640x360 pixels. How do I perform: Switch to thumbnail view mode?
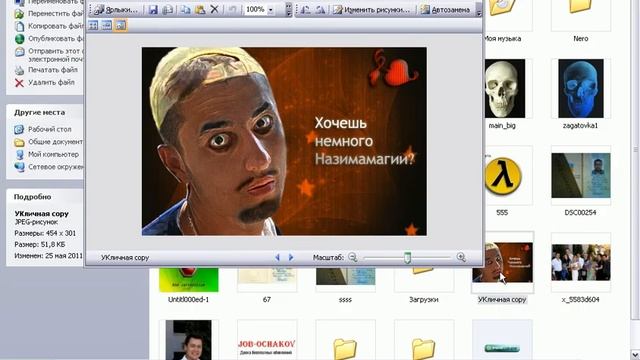pyautogui.click(x=93, y=25)
